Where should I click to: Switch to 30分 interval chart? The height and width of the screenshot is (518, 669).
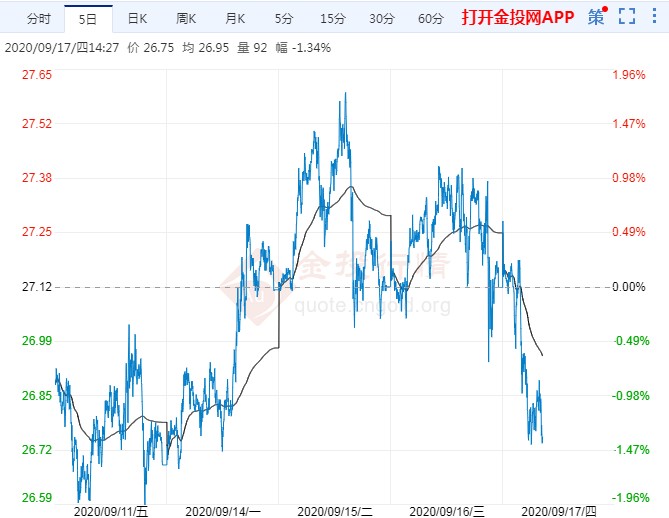[381, 18]
